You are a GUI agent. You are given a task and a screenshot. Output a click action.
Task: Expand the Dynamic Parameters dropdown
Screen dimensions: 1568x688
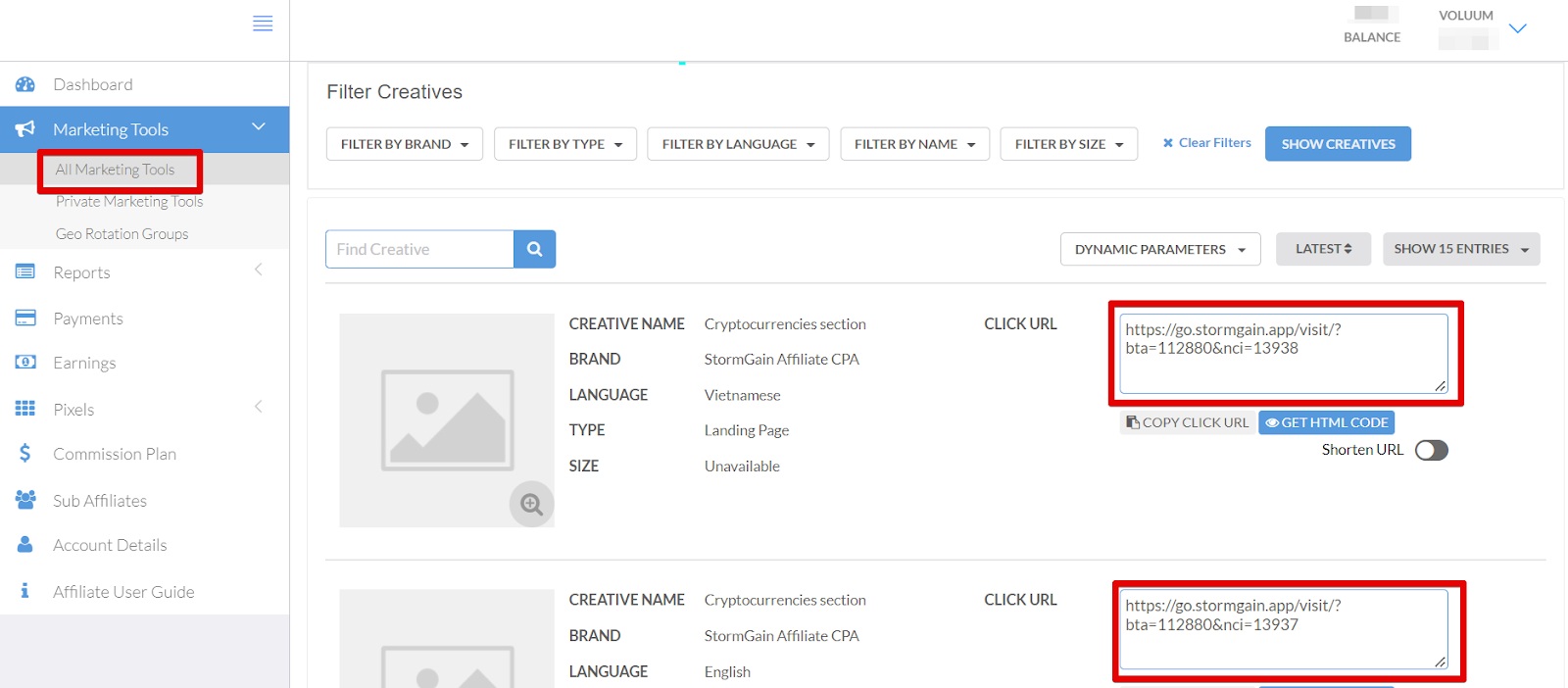pos(1159,249)
